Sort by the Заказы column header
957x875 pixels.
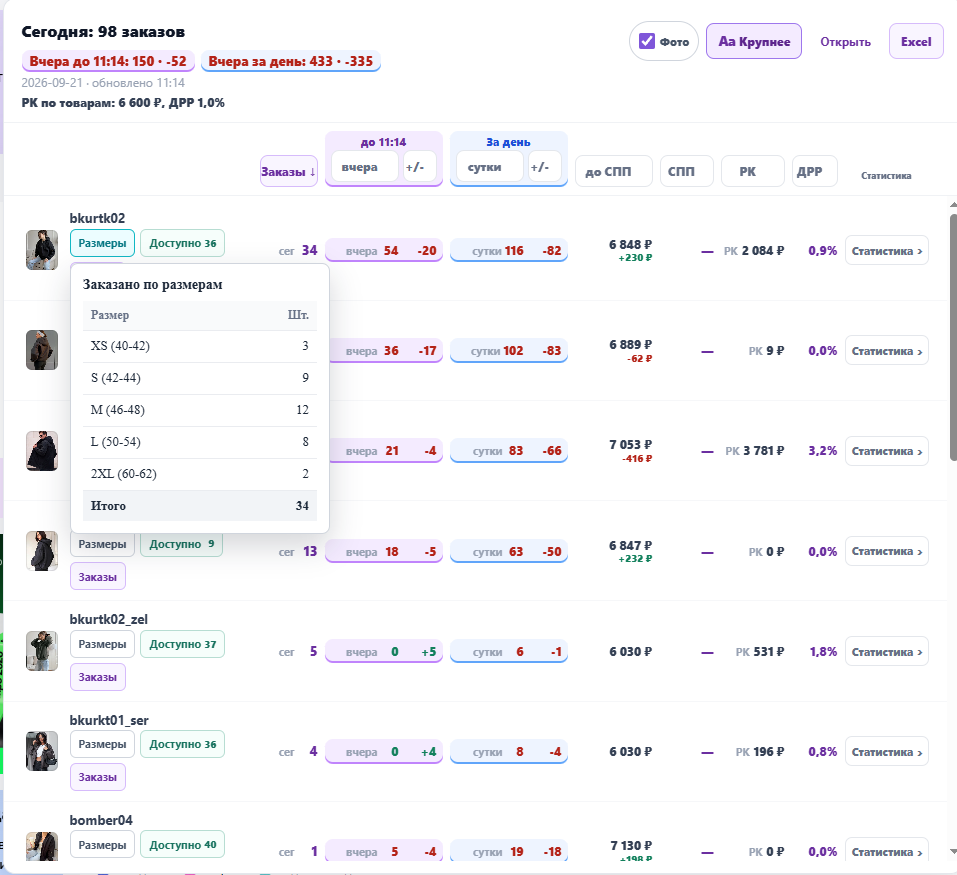click(289, 171)
